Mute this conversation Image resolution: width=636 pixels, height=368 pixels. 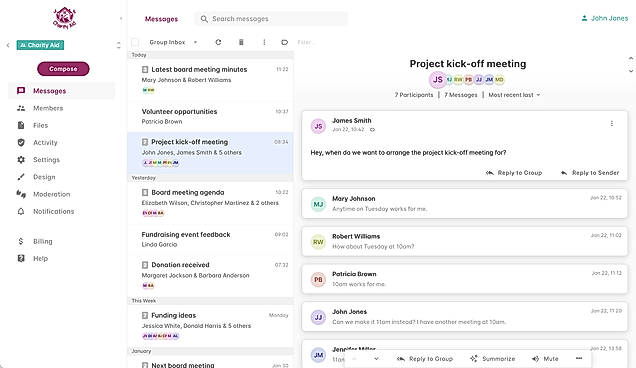point(545,359)
